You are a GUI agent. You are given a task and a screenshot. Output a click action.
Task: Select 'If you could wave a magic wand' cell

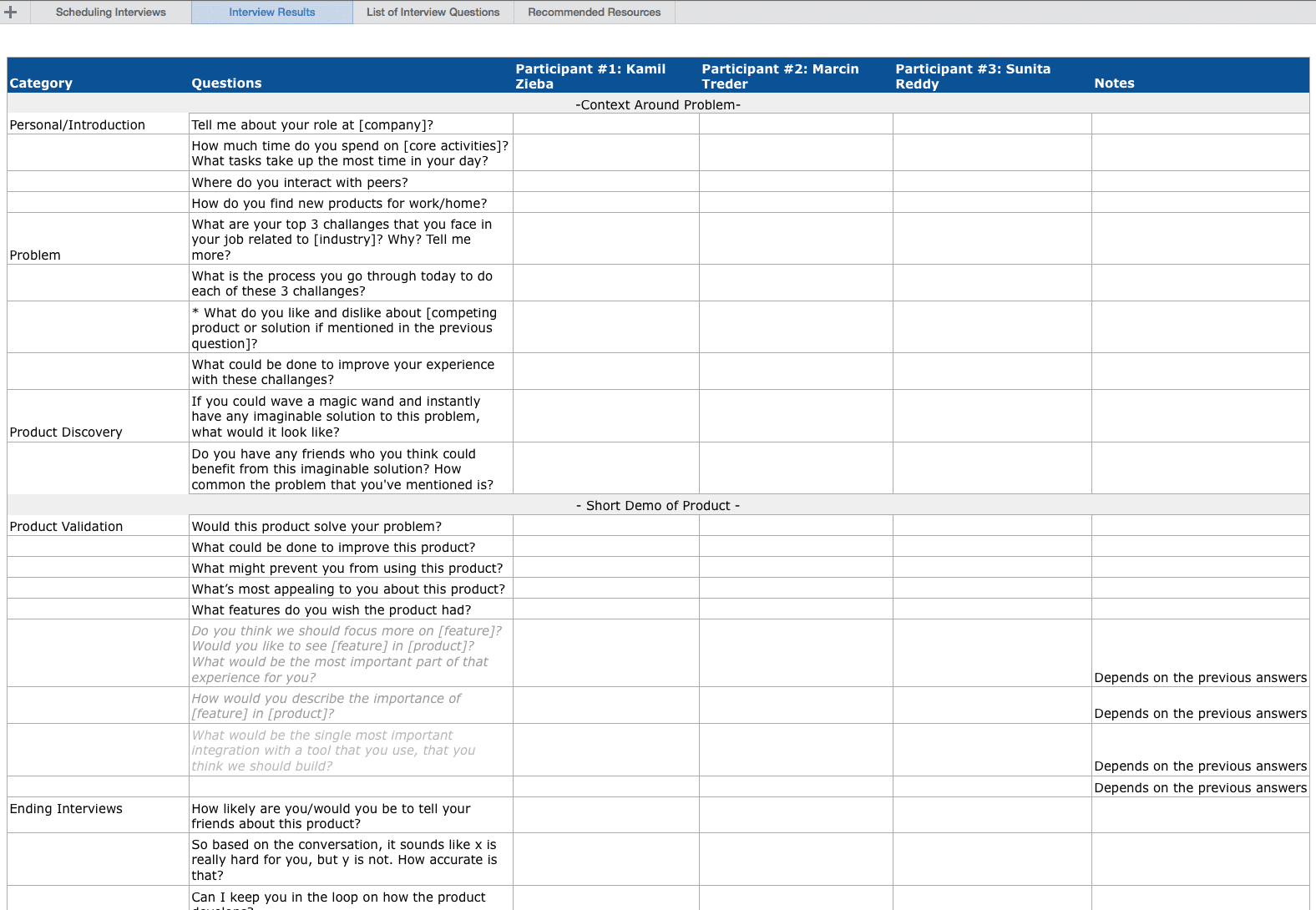click(352, 416)
